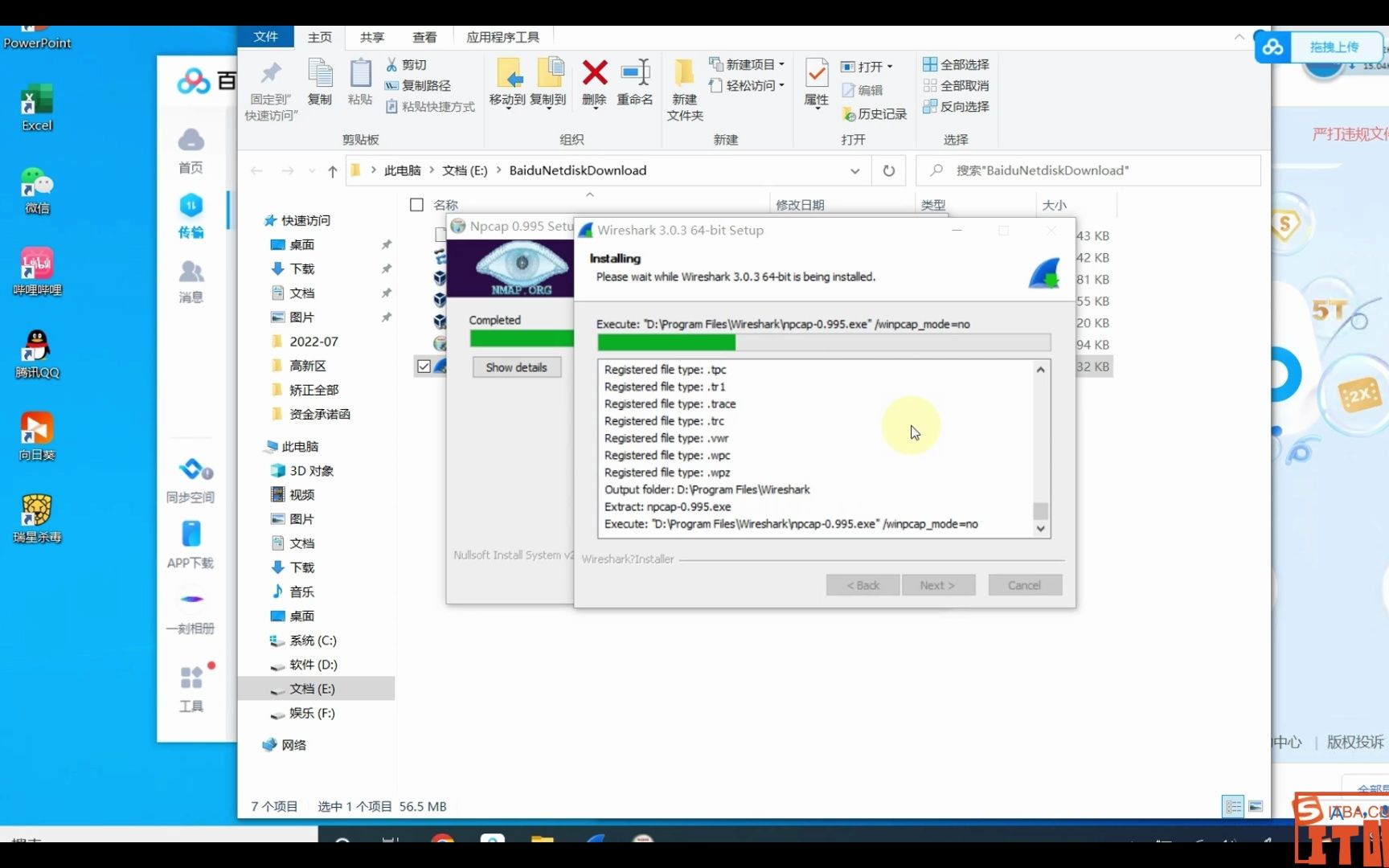1389x868 pixels.
Task: Click Next in Wireshark setup
Action: click(938, 585)
